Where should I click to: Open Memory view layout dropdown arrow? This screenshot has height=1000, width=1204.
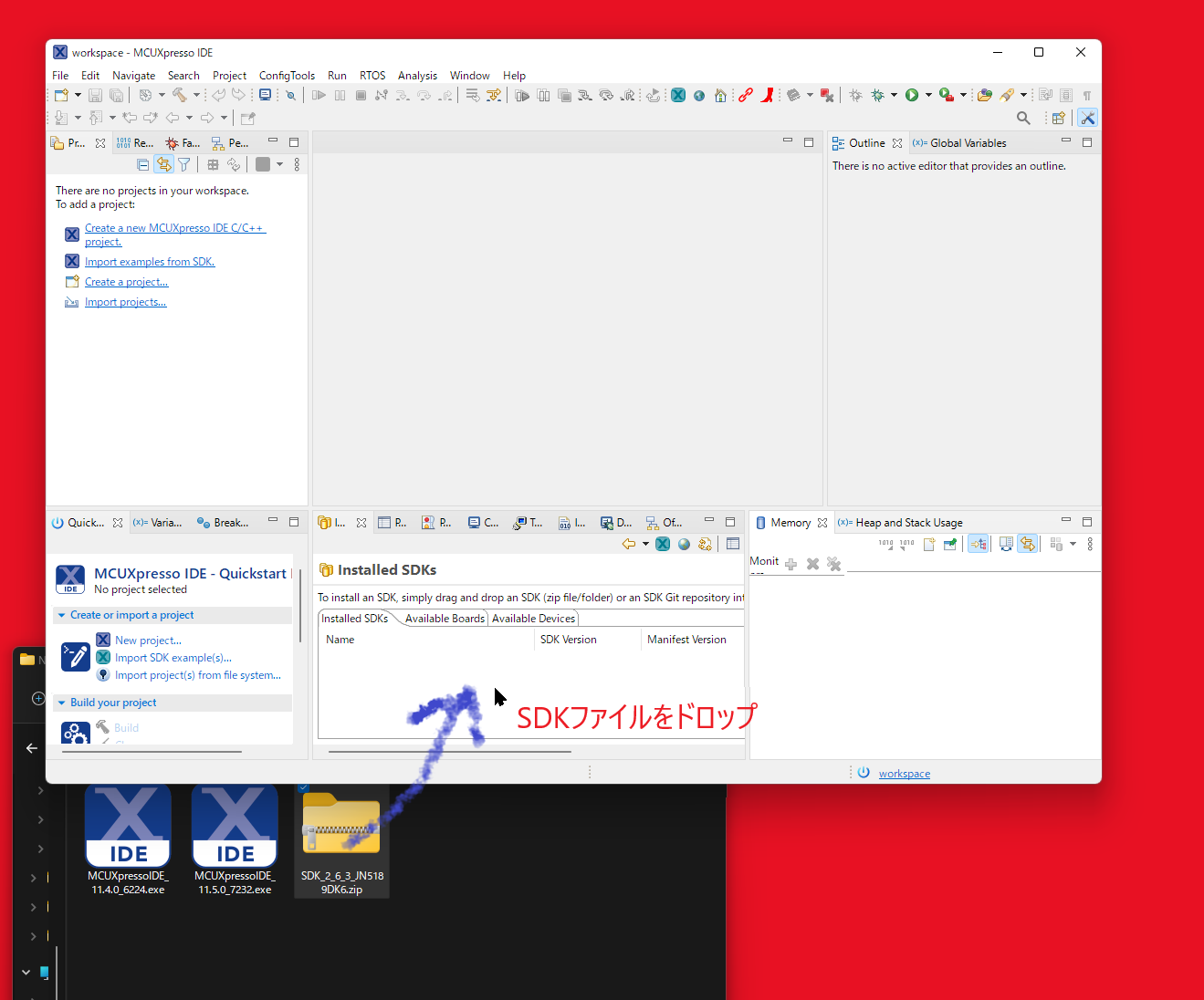[x=1073, y=544]
